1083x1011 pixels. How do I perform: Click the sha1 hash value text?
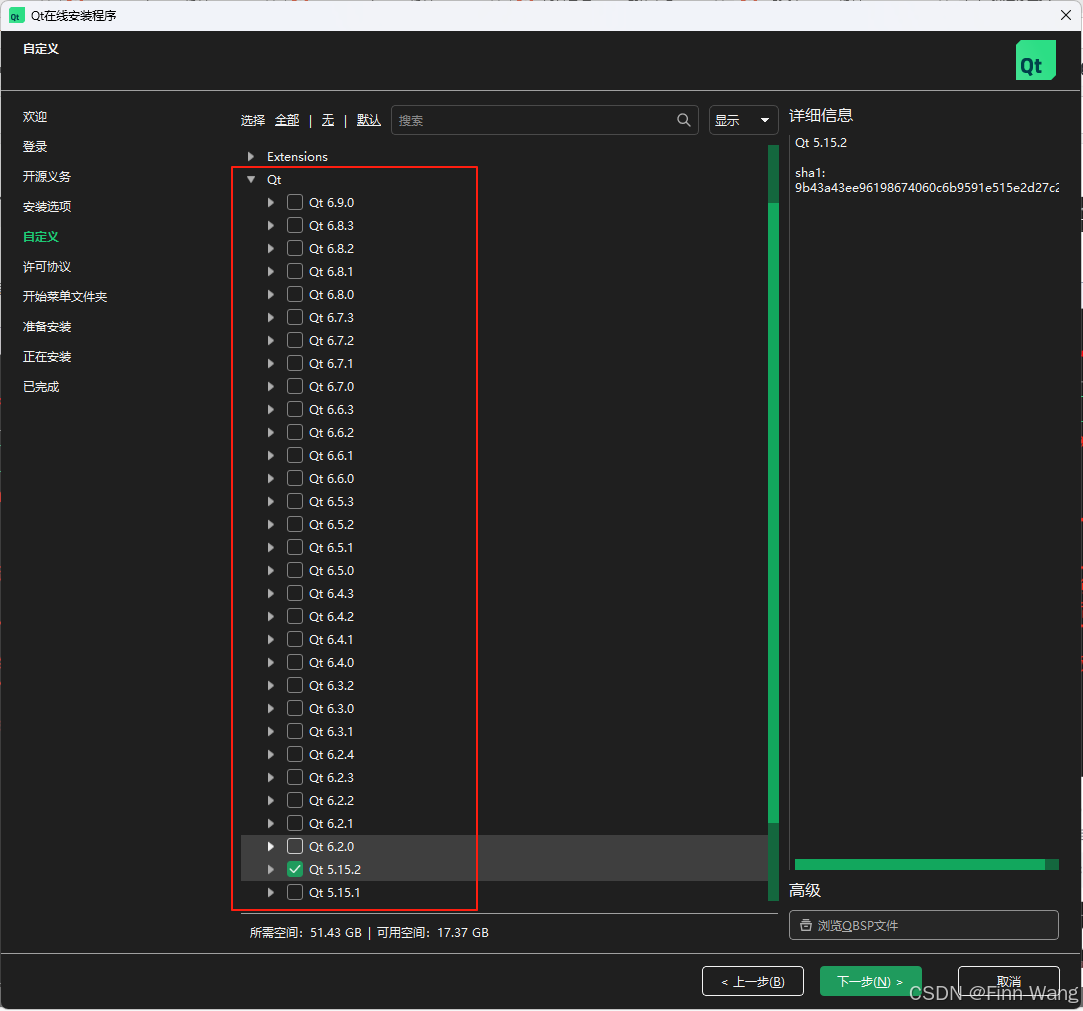(926, 187)
